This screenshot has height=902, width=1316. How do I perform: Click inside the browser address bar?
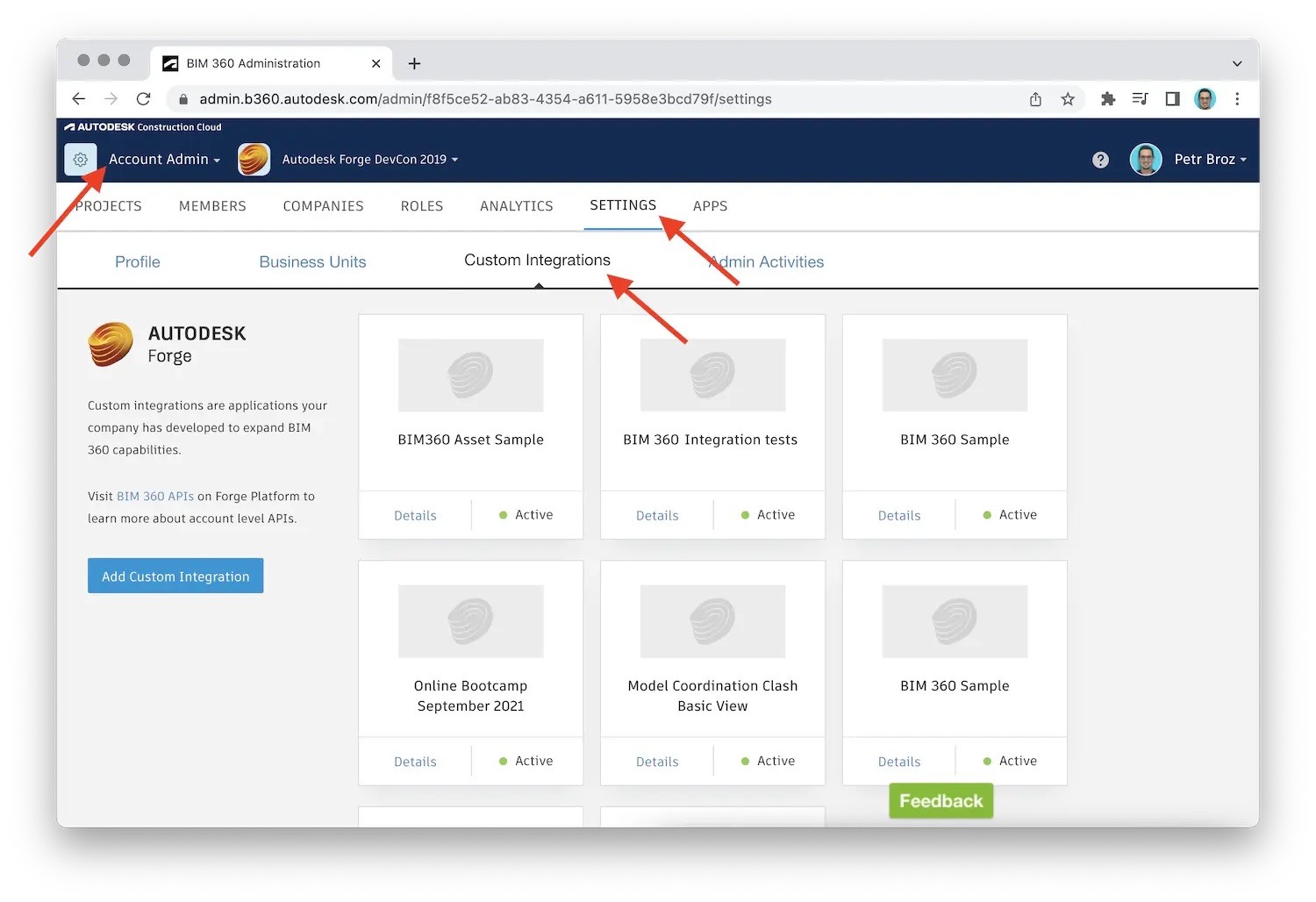483,99
